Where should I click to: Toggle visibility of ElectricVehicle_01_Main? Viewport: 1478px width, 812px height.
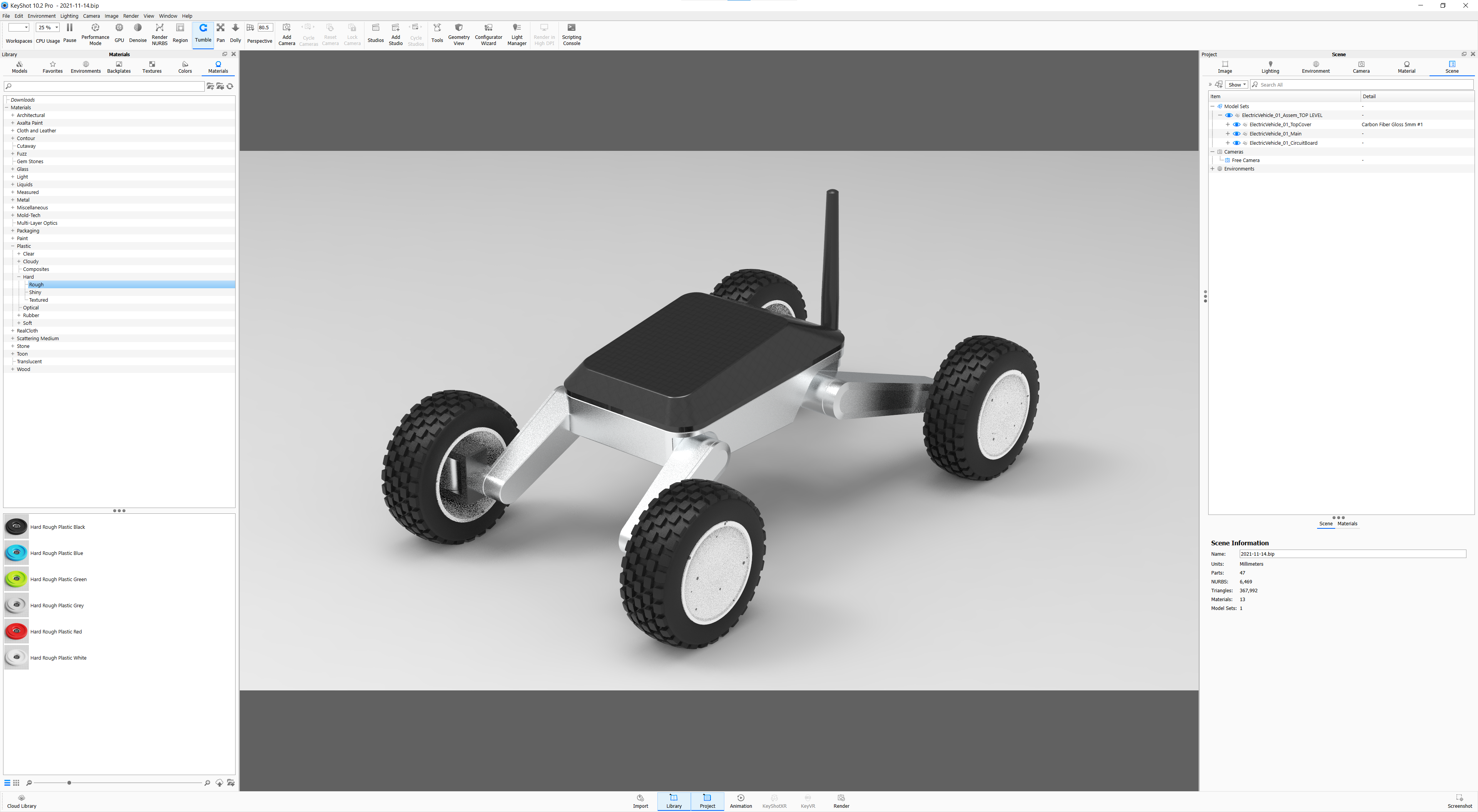(x=1236, y=134)
